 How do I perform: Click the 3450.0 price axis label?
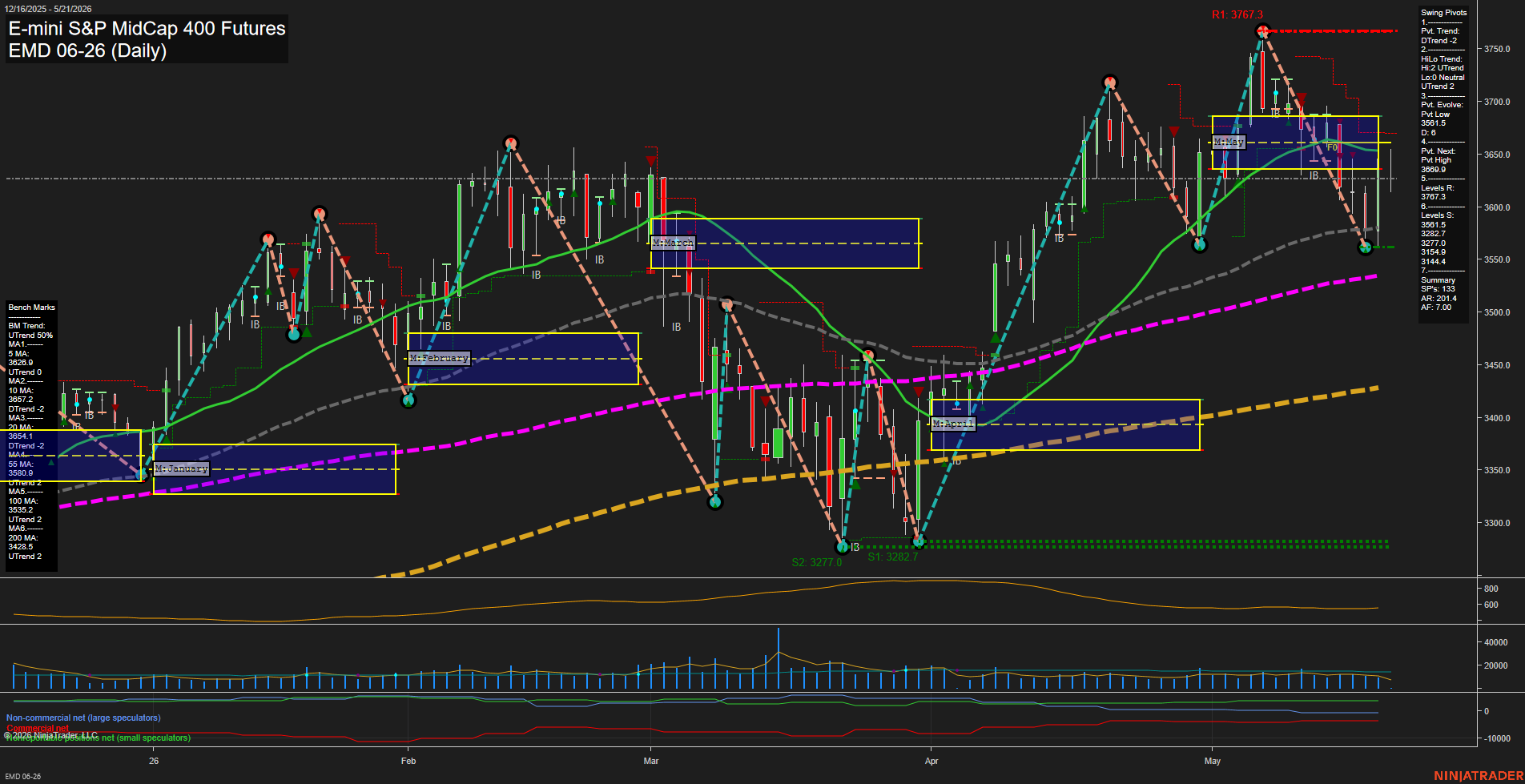tap(1497, 365)
